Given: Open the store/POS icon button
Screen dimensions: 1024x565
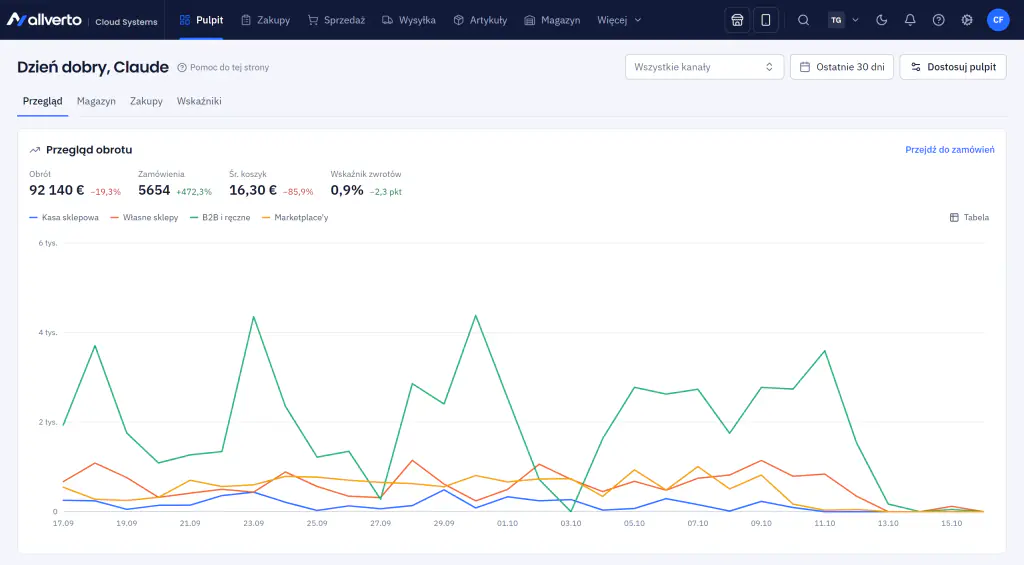Looking at the screenshot, I should pos(737,20).
